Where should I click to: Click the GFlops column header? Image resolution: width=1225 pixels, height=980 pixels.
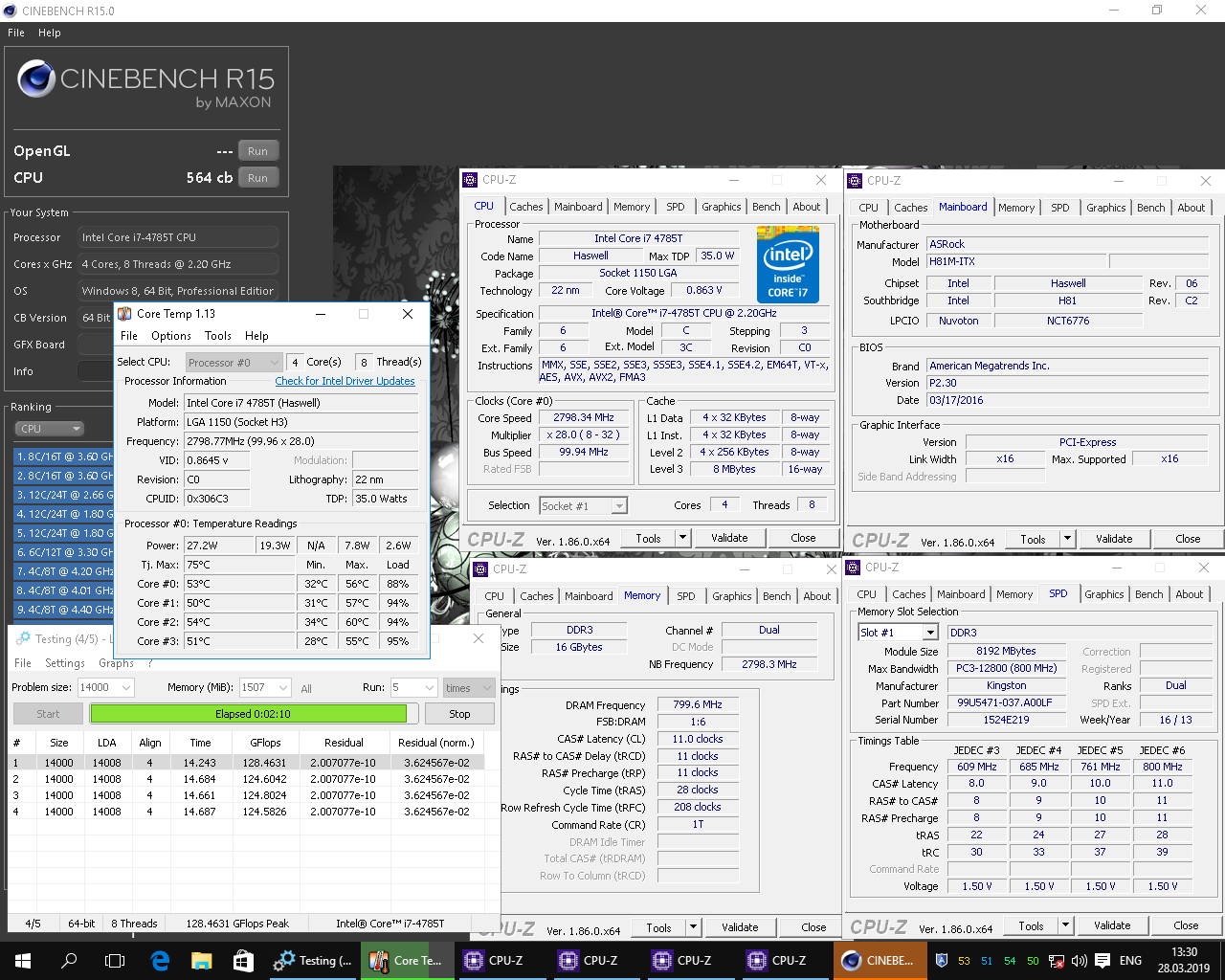tap(265, 743)
